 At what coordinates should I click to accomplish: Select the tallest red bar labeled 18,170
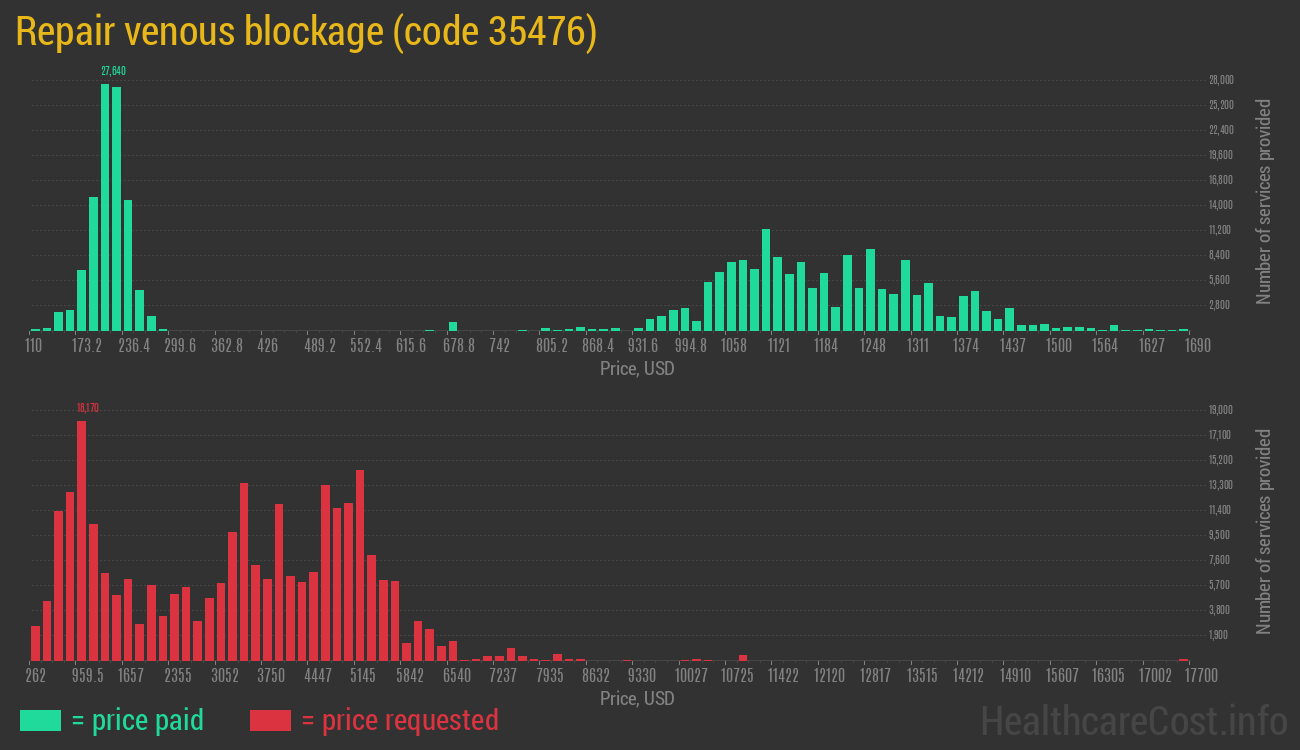(x=82, y=540)
